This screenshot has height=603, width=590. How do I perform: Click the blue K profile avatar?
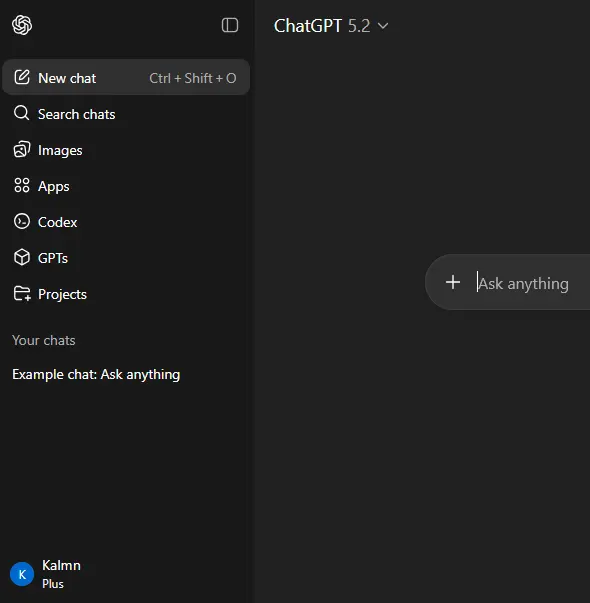click(x=22, y=574)
